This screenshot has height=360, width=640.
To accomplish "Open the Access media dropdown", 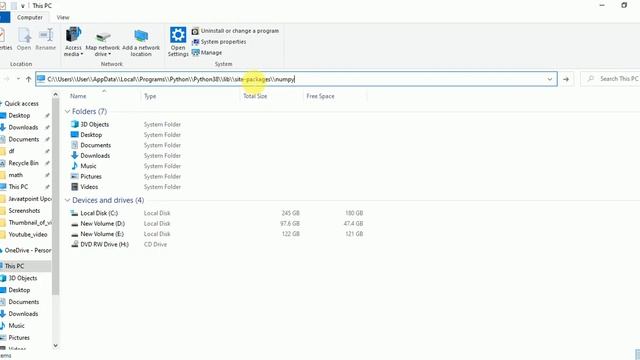I will pos(73,42).
